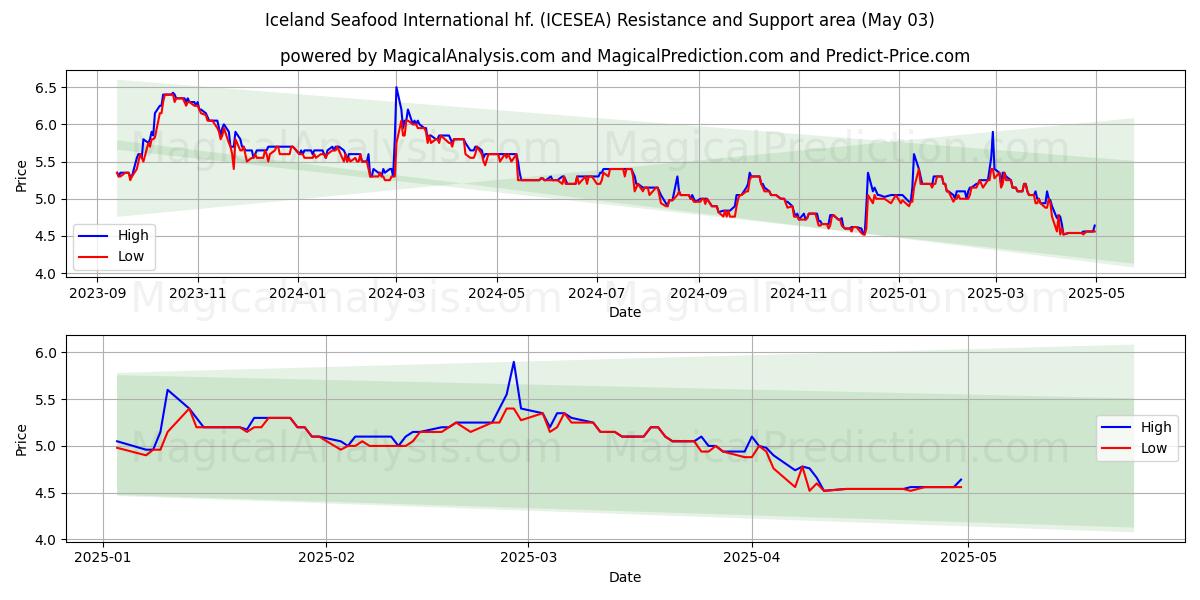Click 'Low' in the lower chart legend
This screenshot has height=600, width=1200.
(1155, 448)
